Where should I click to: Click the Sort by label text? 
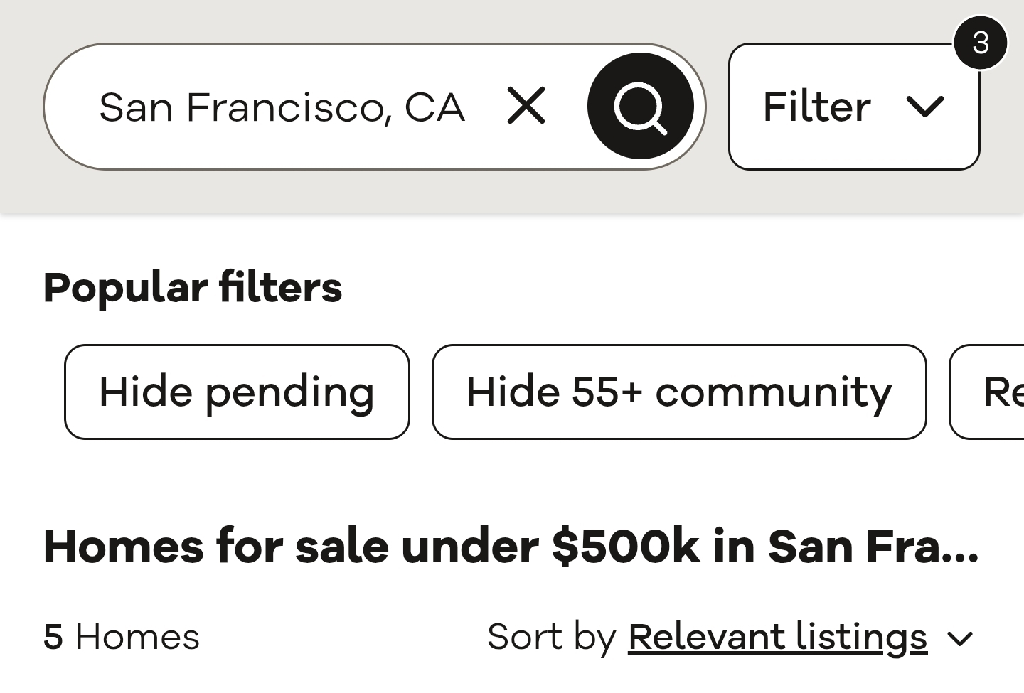click(x=552, y=637)
